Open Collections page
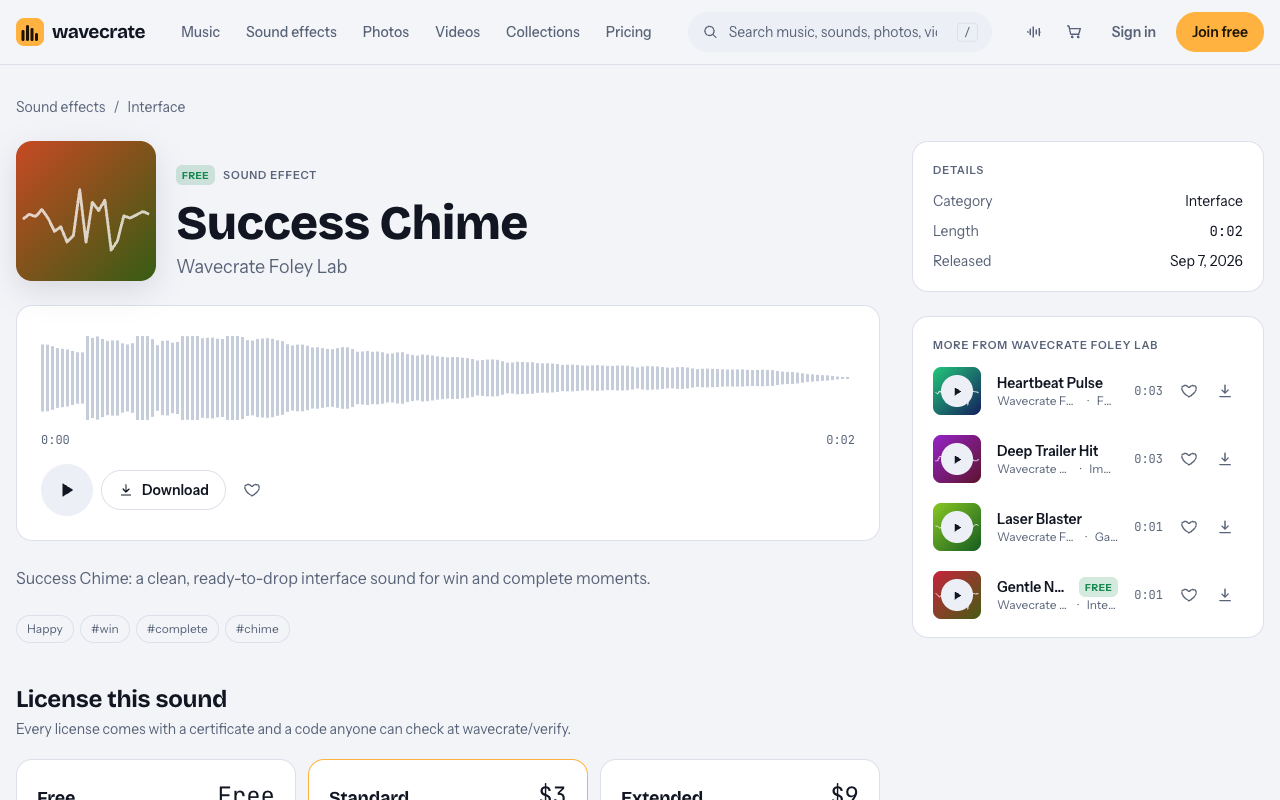The width and height of the screenshot is (1280, 800). coord(543,32)
